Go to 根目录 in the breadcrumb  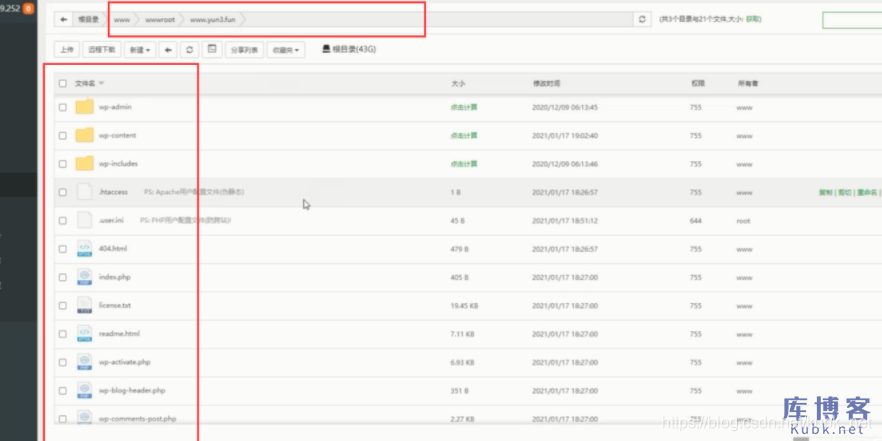coord(88,19)
